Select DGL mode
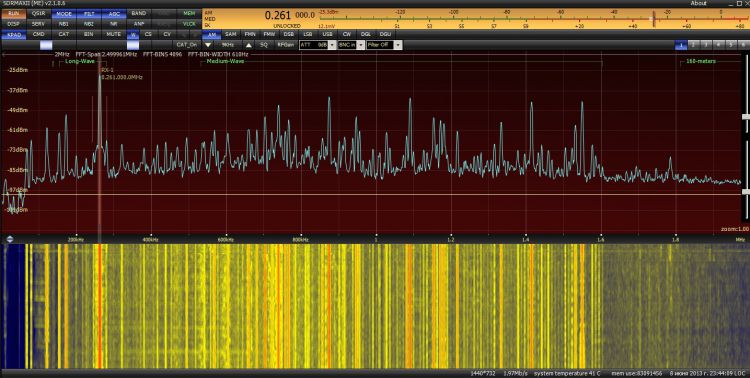The image size is (750, 378). click(x=366, y=34)
